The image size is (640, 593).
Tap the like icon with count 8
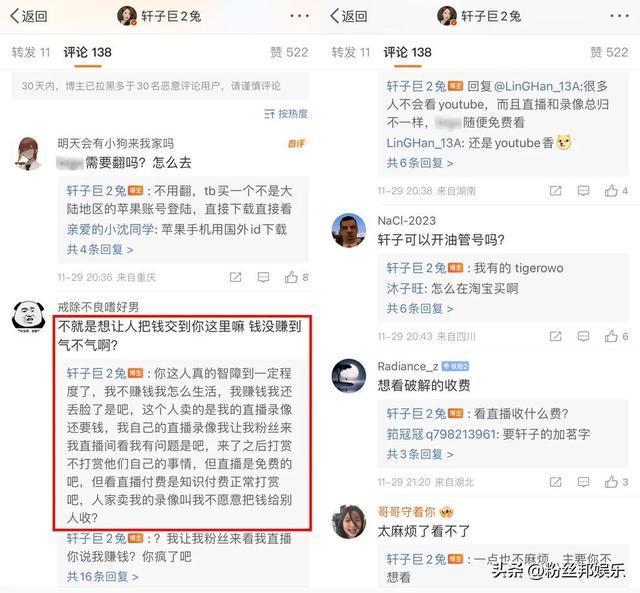click(291, 278)
